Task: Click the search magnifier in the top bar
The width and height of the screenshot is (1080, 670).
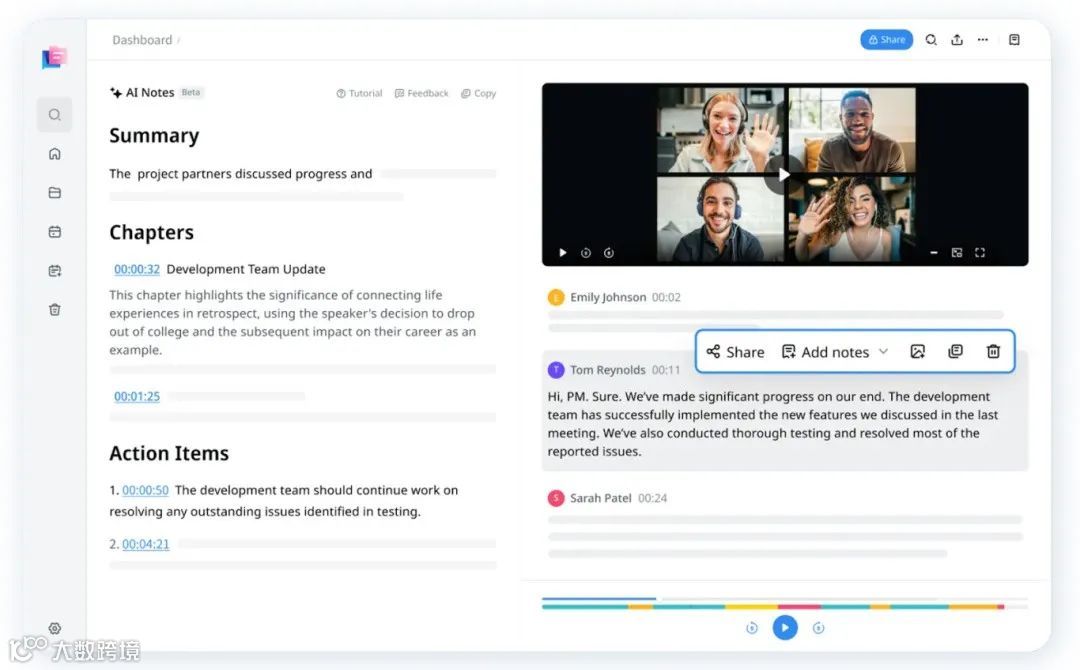Action: click(x=931, y=40)
